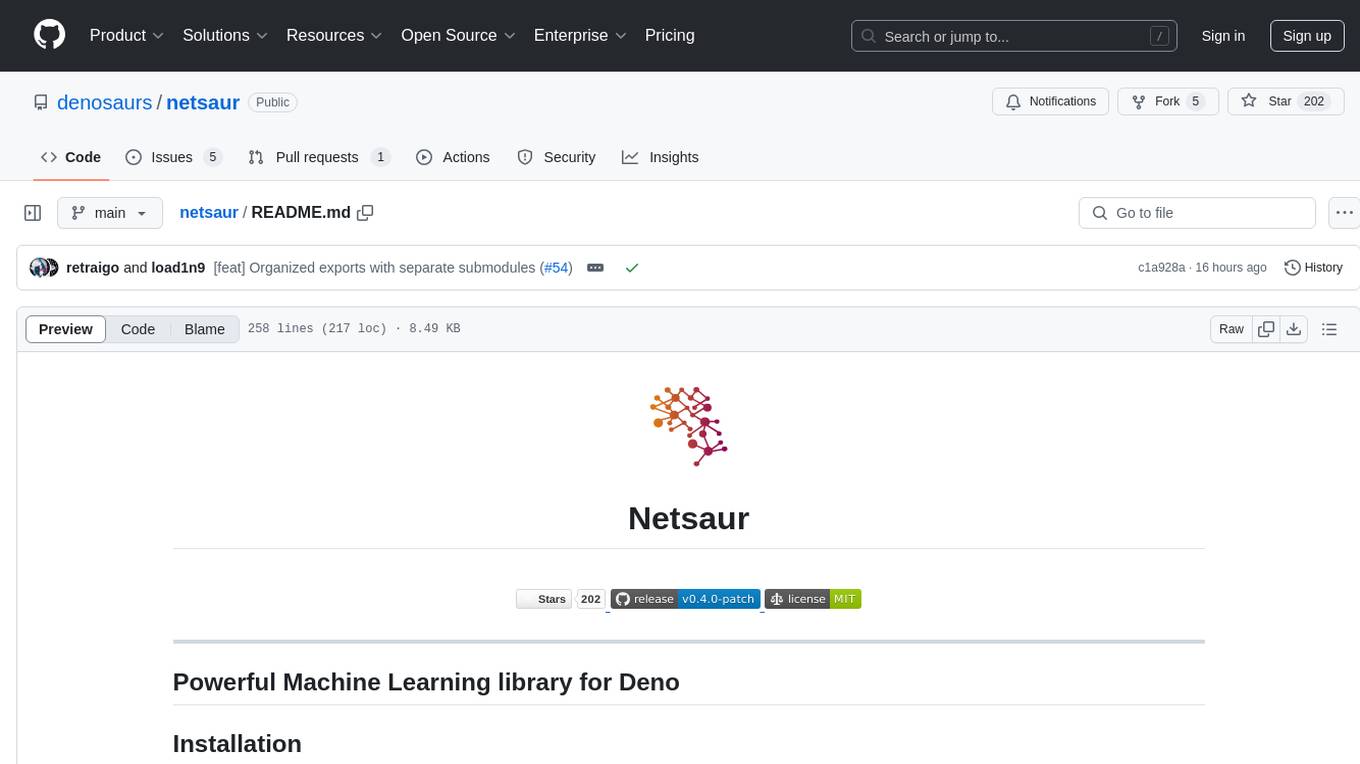This screenshot has height=764, width=1360.
Task: Copy raw file contents
Action: [1266, 329]
